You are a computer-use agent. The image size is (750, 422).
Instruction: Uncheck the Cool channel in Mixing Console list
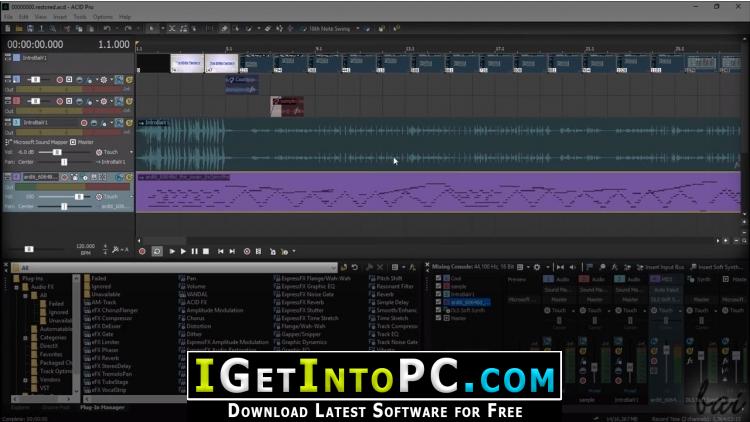[x=438, y=278]
